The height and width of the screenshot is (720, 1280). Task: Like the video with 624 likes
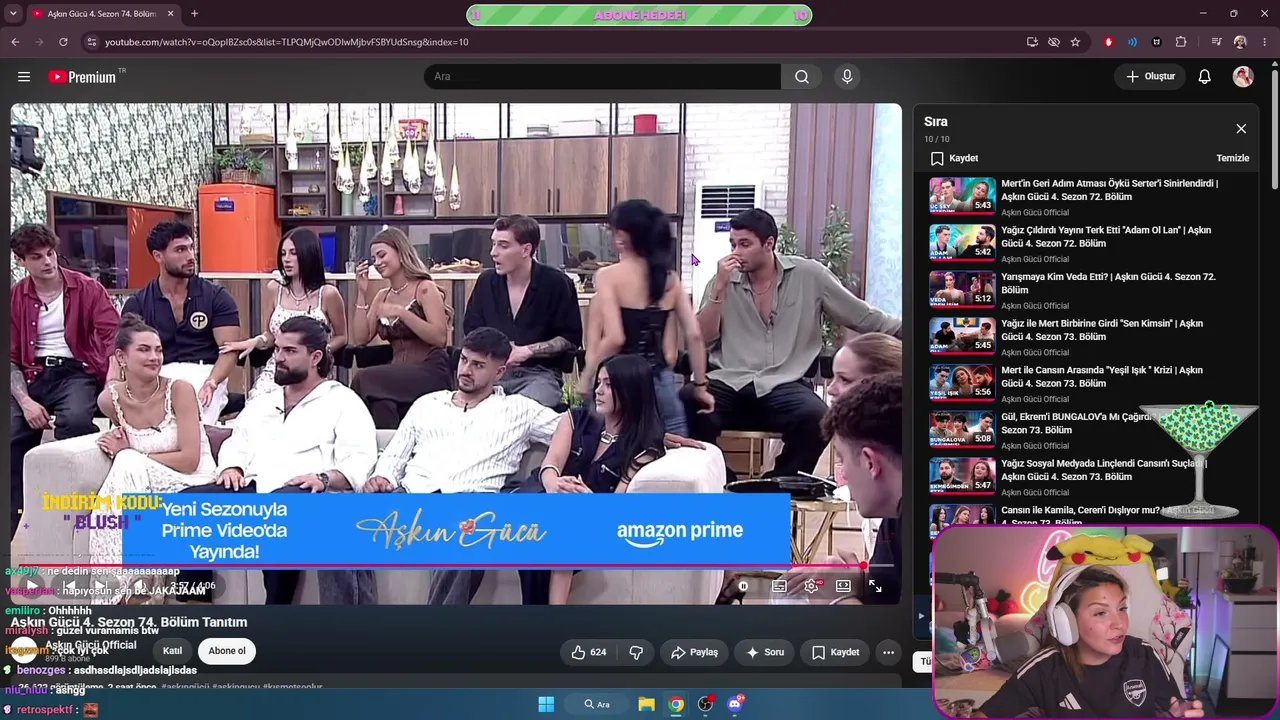[588, 652]
